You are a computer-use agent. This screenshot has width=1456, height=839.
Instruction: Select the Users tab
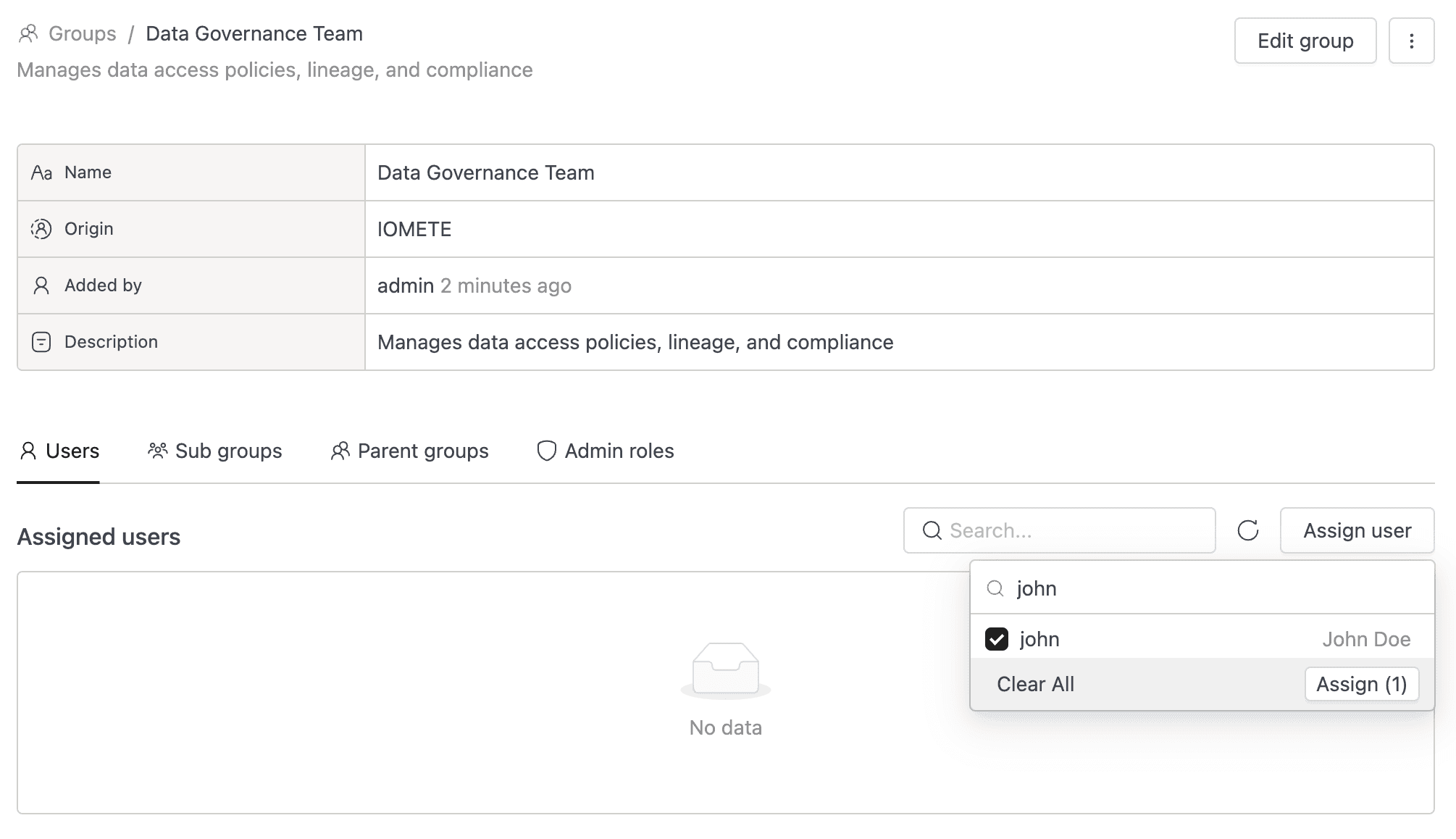click(x=59, y=451)
